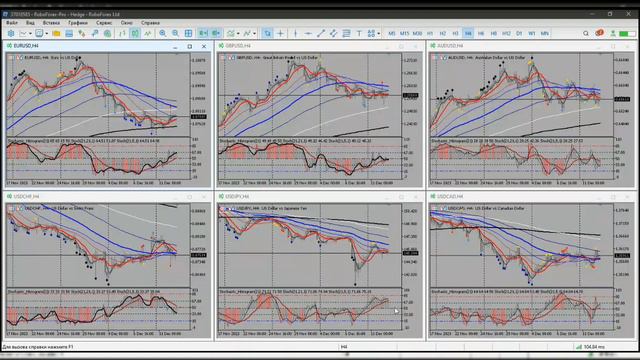Switch timeframe to W1

point(531,33)
